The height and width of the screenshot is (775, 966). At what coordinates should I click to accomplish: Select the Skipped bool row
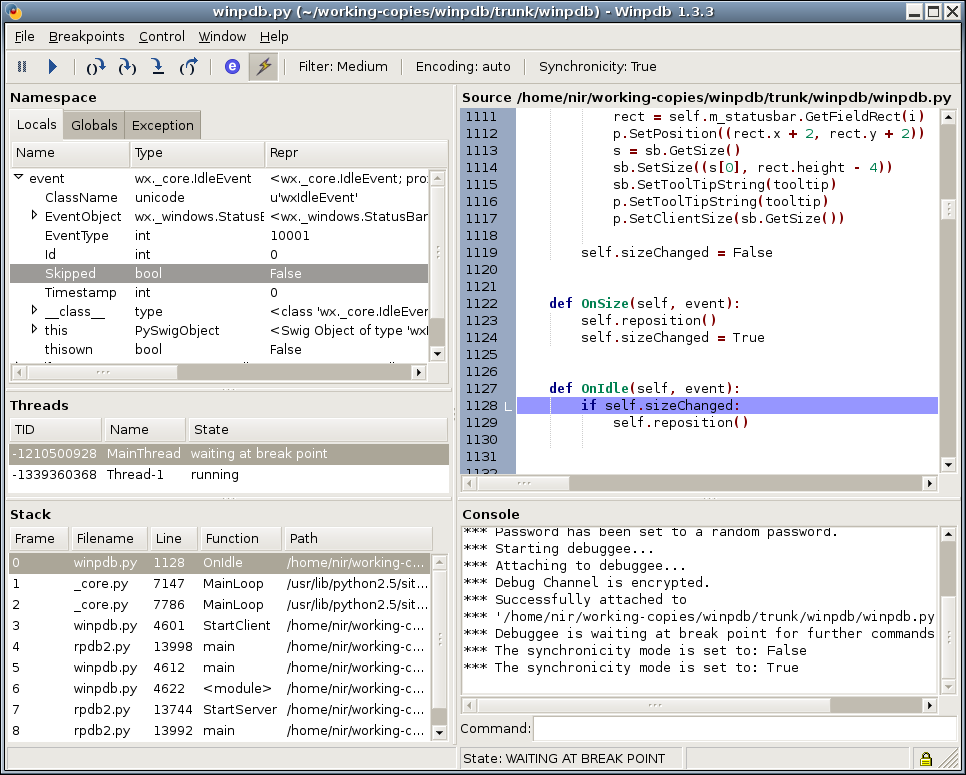219,274
